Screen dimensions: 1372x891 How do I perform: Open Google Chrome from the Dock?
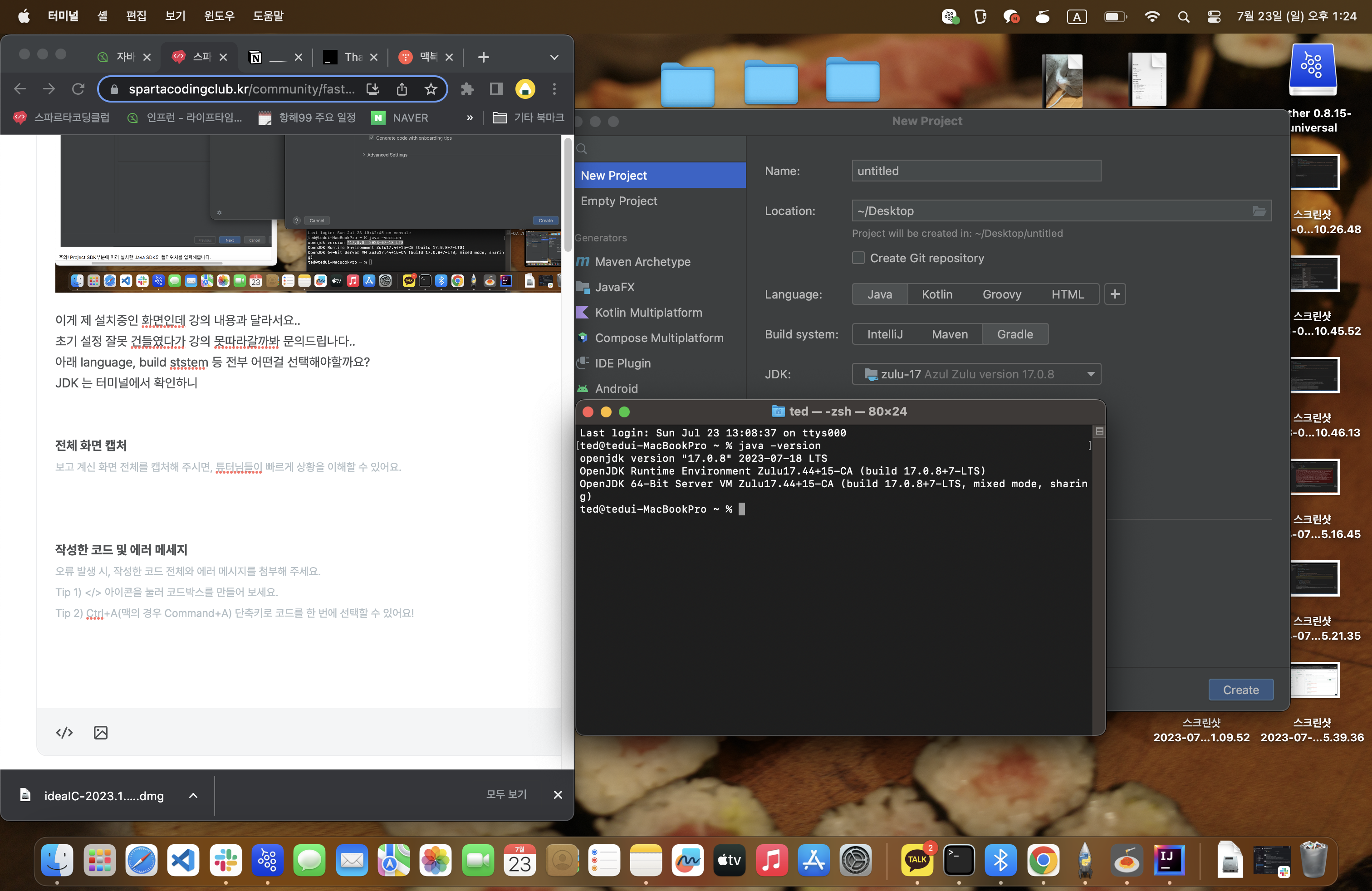pyautogui.click(x=1043, y=860)
